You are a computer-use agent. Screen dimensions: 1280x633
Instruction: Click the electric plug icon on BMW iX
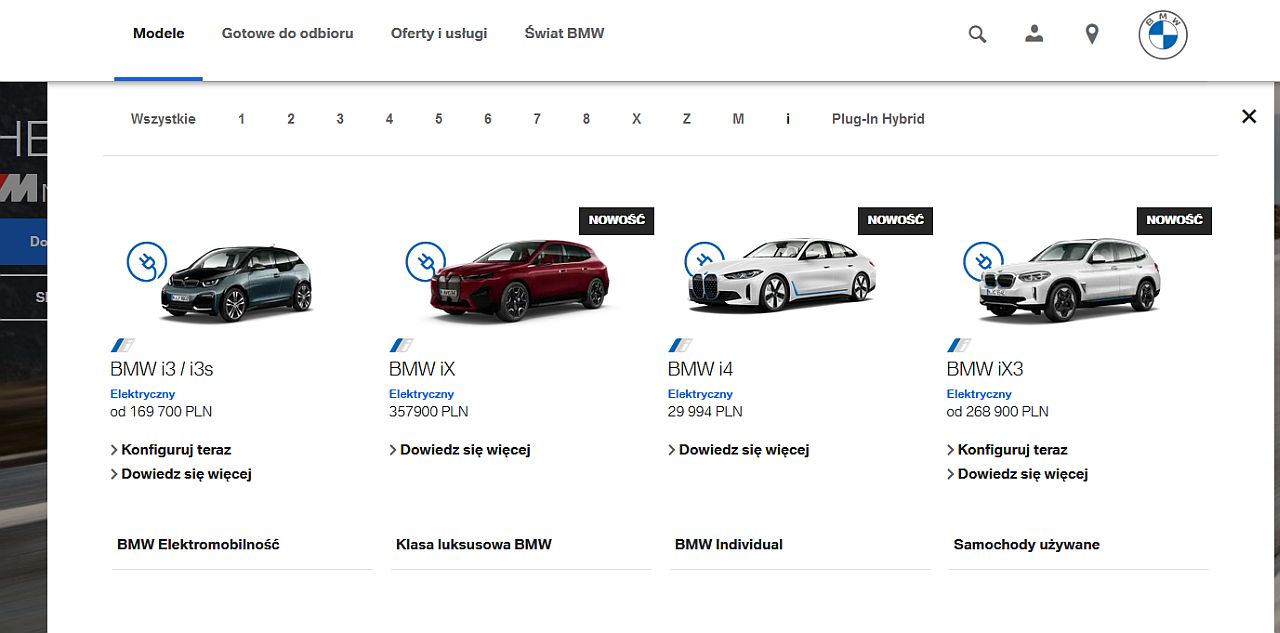tap(426, 262)
